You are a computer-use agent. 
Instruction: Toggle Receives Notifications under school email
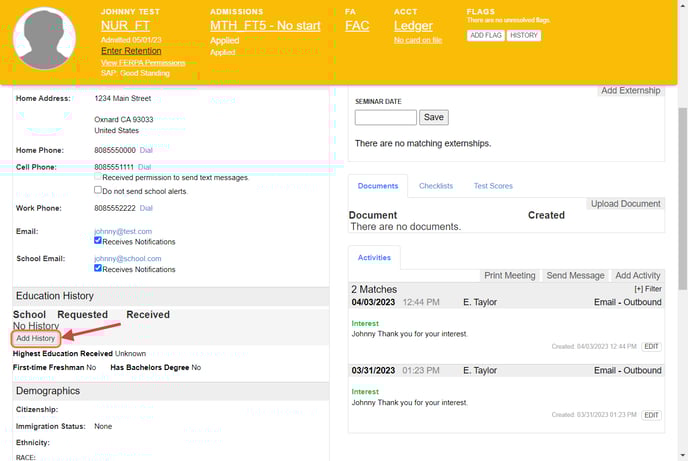tap(98, 269)
